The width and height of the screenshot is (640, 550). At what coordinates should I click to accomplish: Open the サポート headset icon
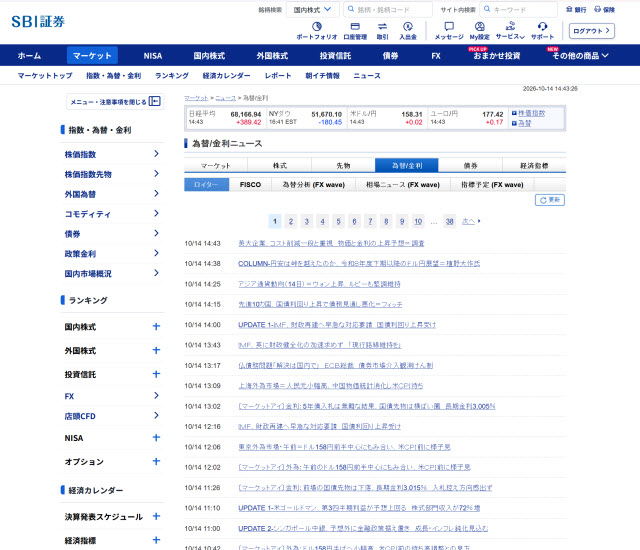542,31
